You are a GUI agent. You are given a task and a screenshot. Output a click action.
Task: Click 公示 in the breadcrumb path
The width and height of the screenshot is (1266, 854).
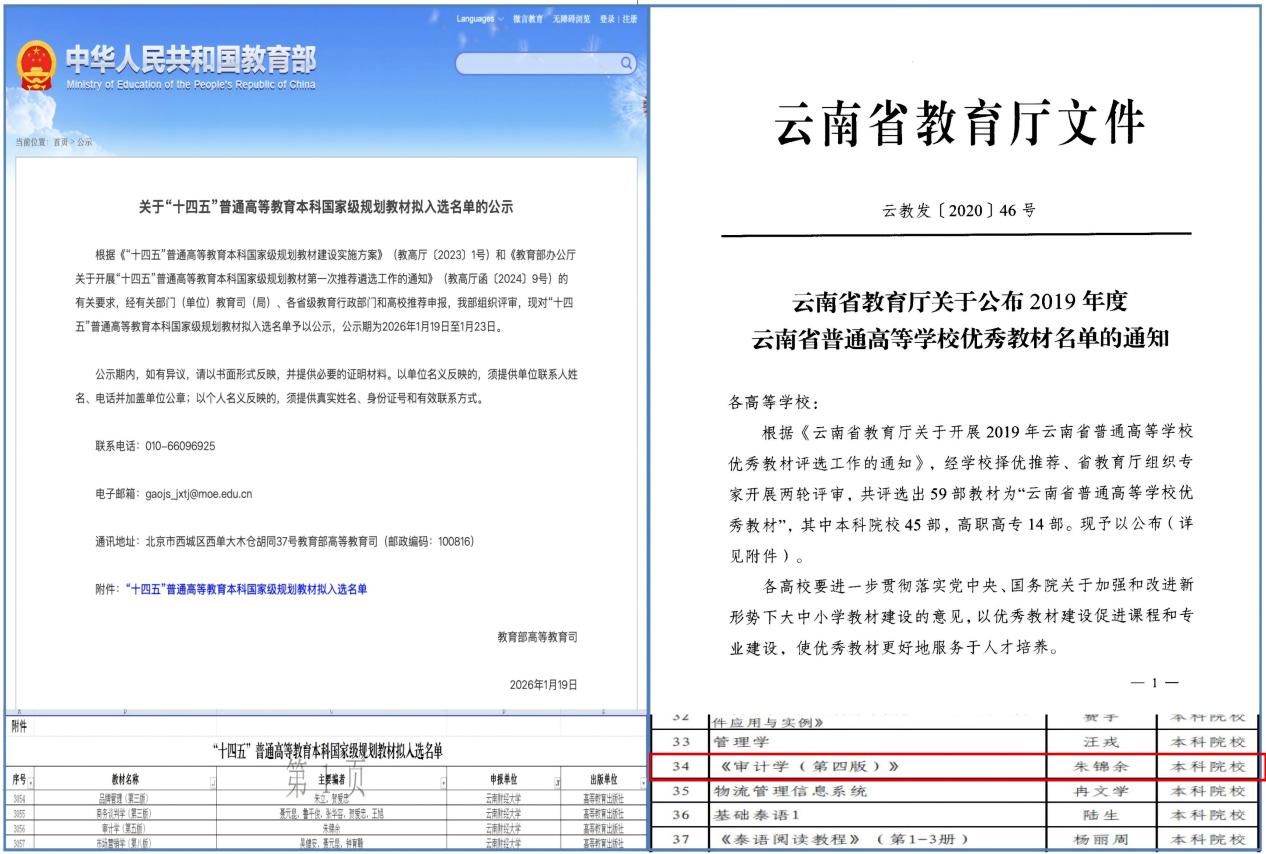click(x=84, y=142)
